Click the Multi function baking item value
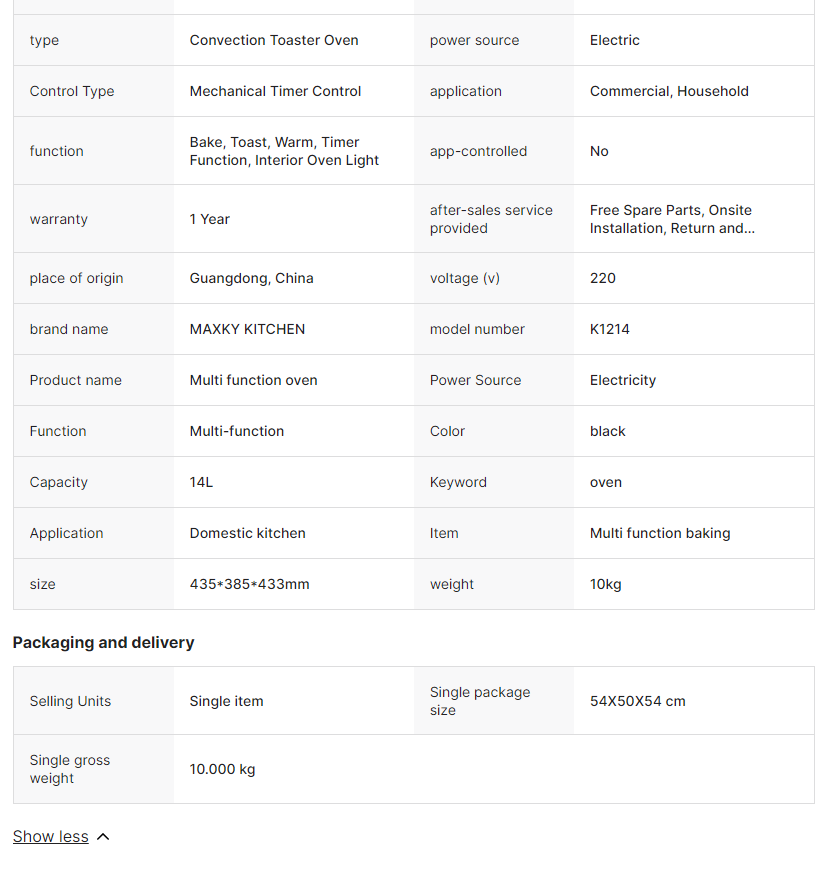Screen dimensions: 834x876 coord(660,533)
